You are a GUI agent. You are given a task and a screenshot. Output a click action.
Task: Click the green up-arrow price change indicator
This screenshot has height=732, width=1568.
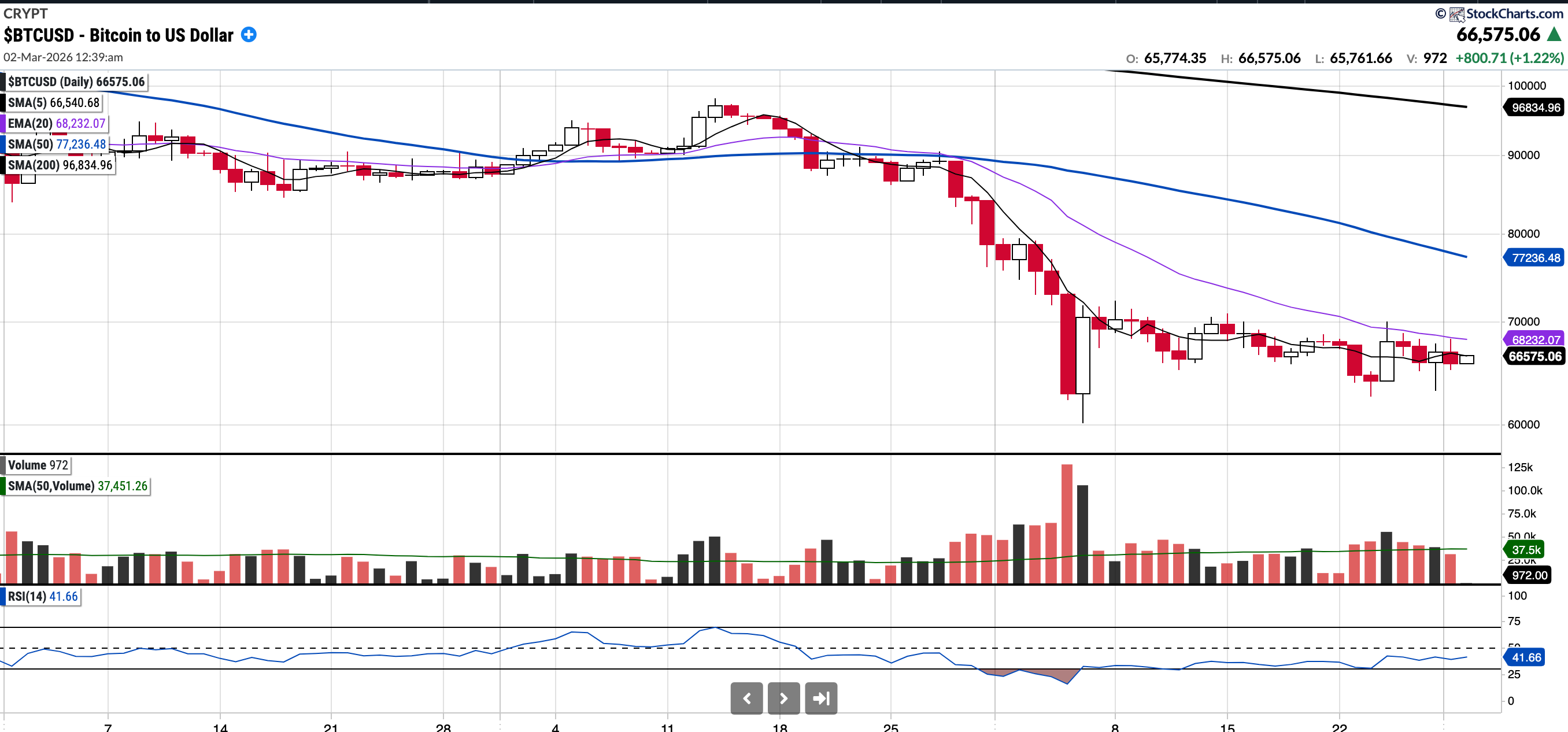(1554, 35)
